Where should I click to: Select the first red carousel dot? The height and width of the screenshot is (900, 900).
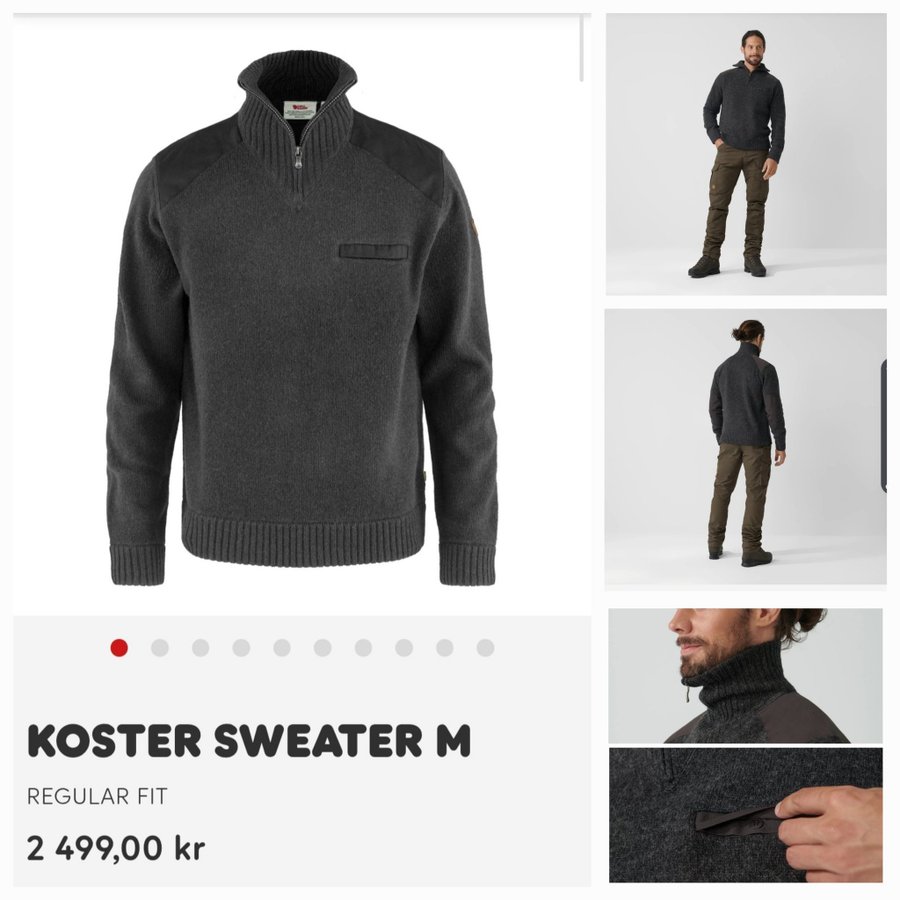pos(119,648)
